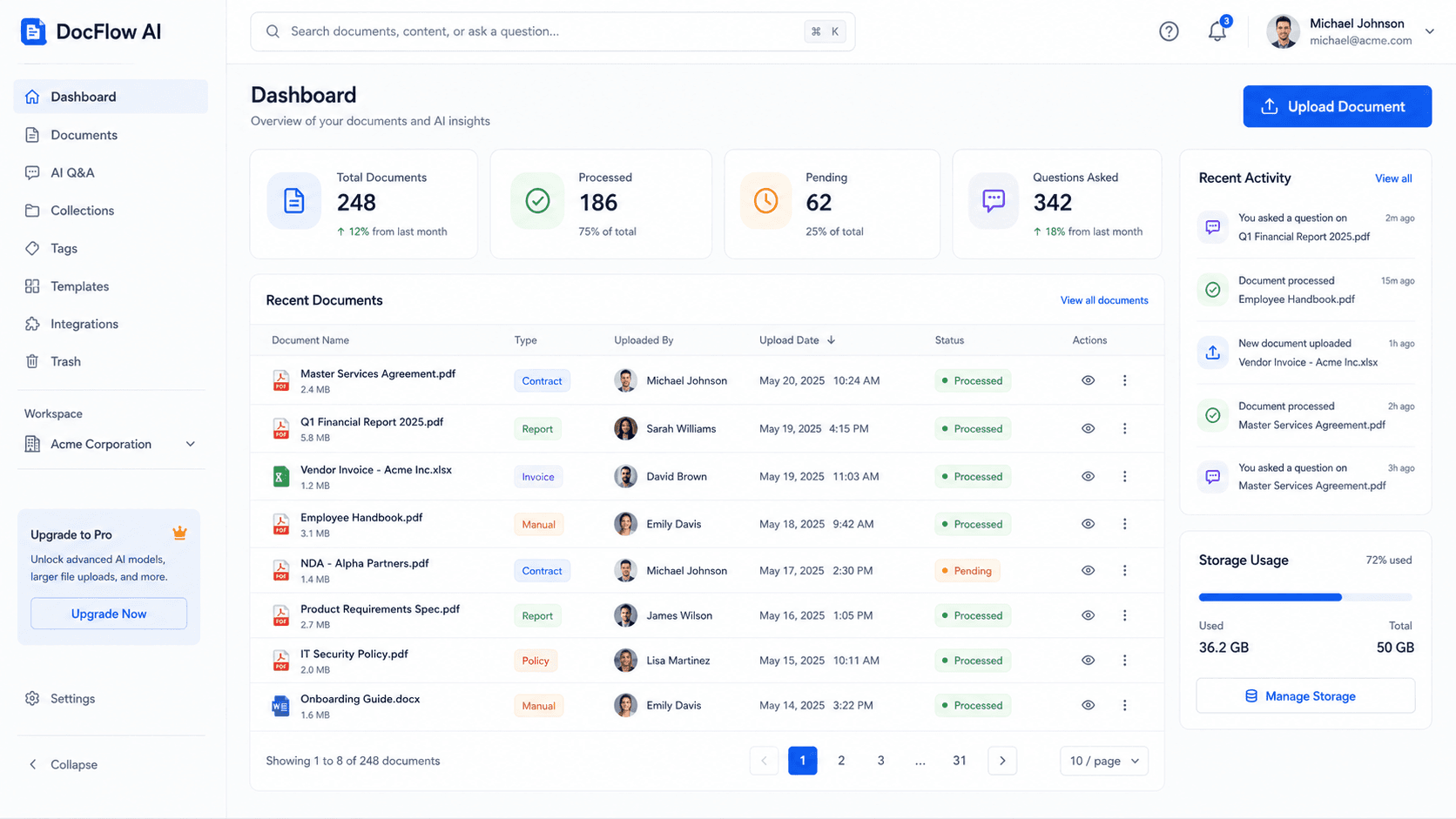
Task: Open the View all documents link
Action: click(1103, 300)
